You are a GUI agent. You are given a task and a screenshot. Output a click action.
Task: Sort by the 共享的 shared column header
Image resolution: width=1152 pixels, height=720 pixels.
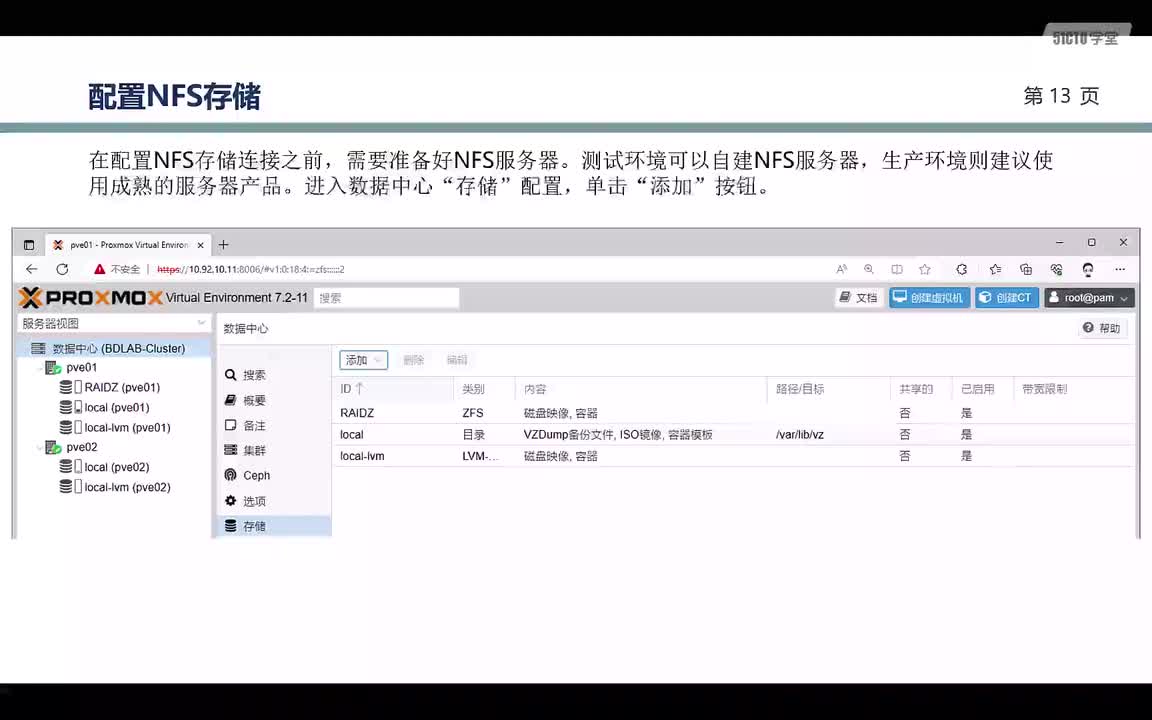921,389
